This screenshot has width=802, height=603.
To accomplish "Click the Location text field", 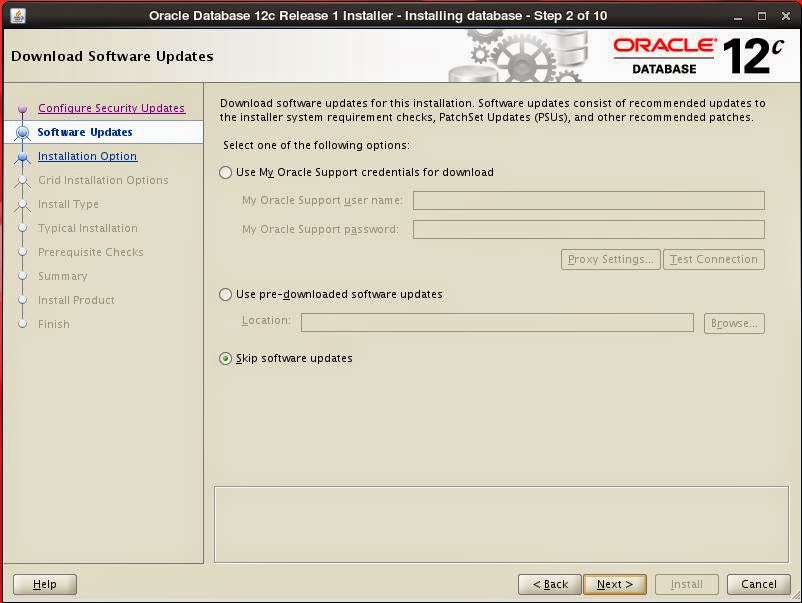I will (497, 323).
